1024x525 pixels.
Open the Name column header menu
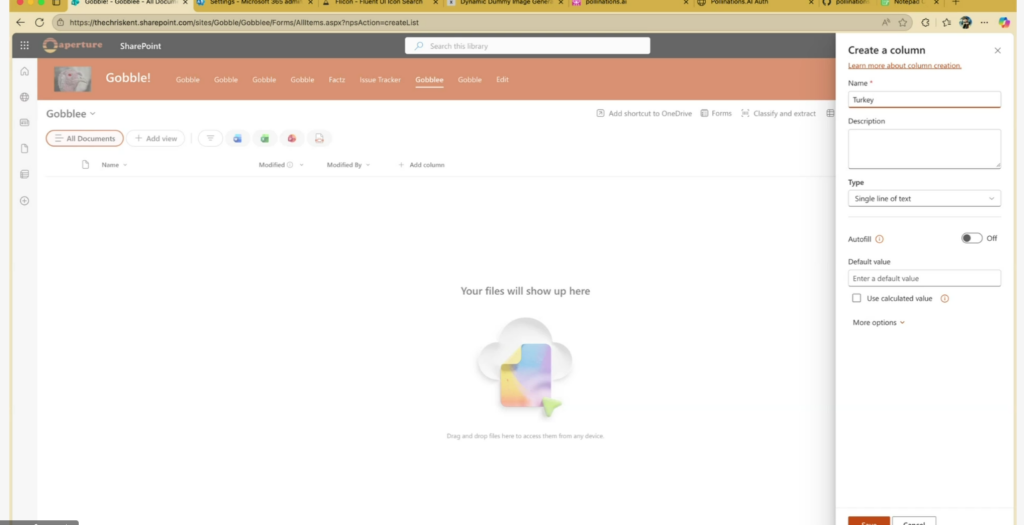coord(114,165)
